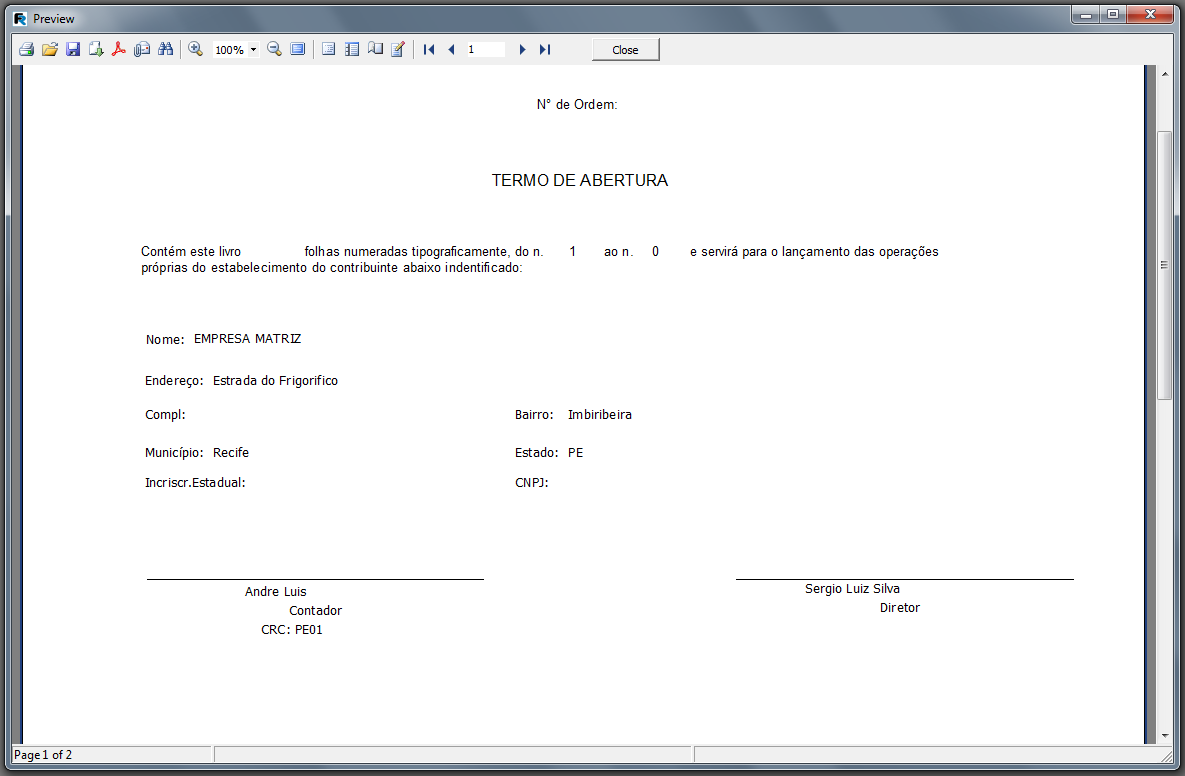Click the Print report icon
This screenshot has height=776, width=1185.
(26, 50)
